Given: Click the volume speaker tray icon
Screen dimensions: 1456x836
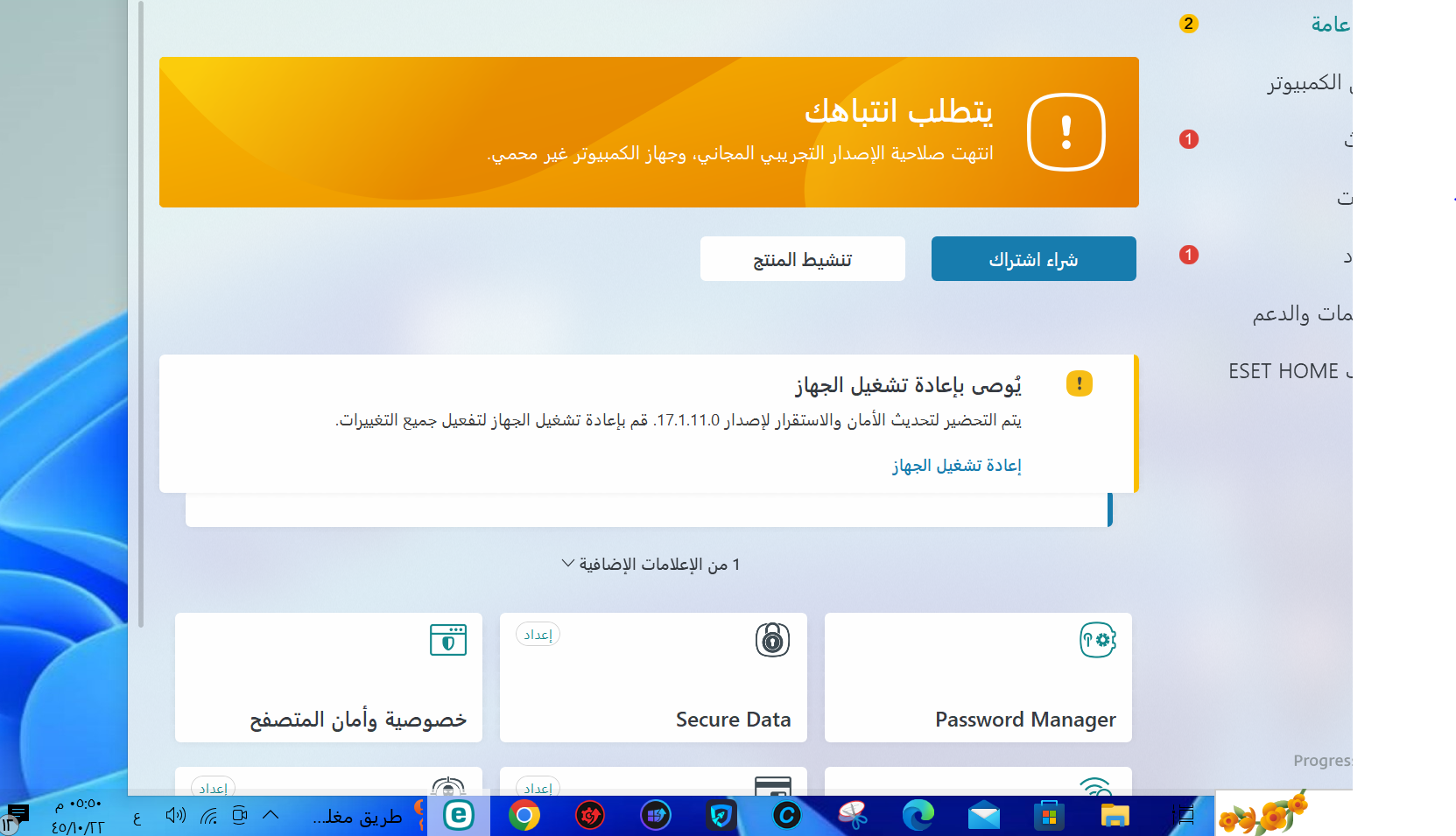Looking at the screenshot, I should click(x=175, y=816).
